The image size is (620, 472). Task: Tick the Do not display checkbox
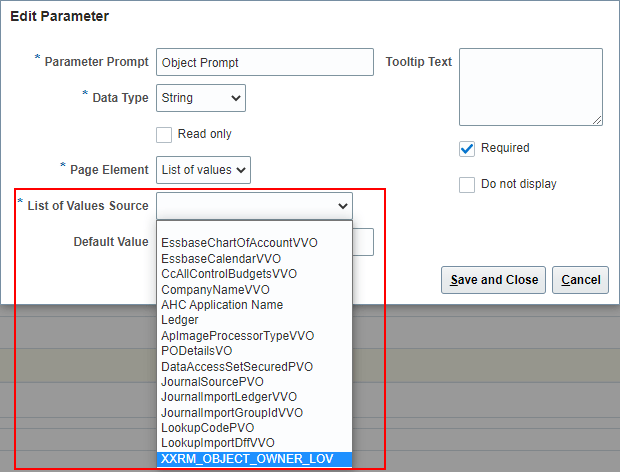pyautogui.click(x=466, y=184)
